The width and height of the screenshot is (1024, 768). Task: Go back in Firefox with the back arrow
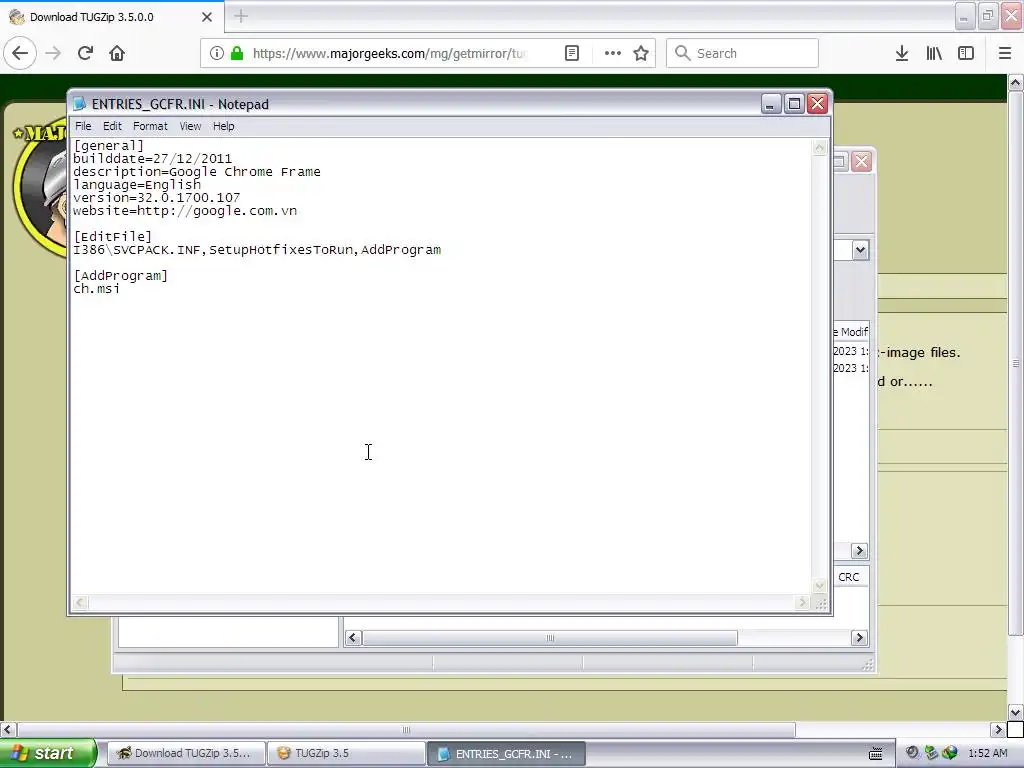click(x=20, y=53)
